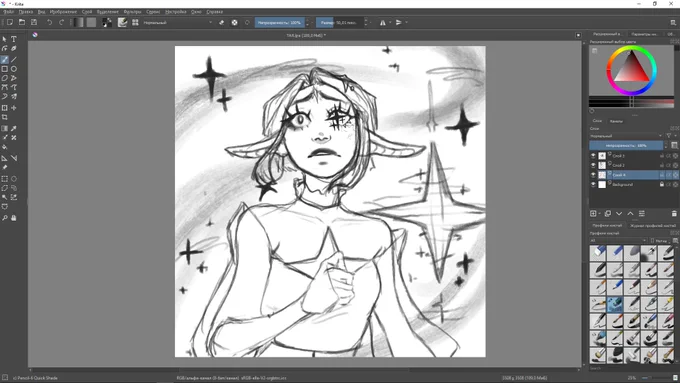This screenshot has height=383, width=680.
Task: Expand the add-layer type arrow
Action: click(x=599, y=214)
